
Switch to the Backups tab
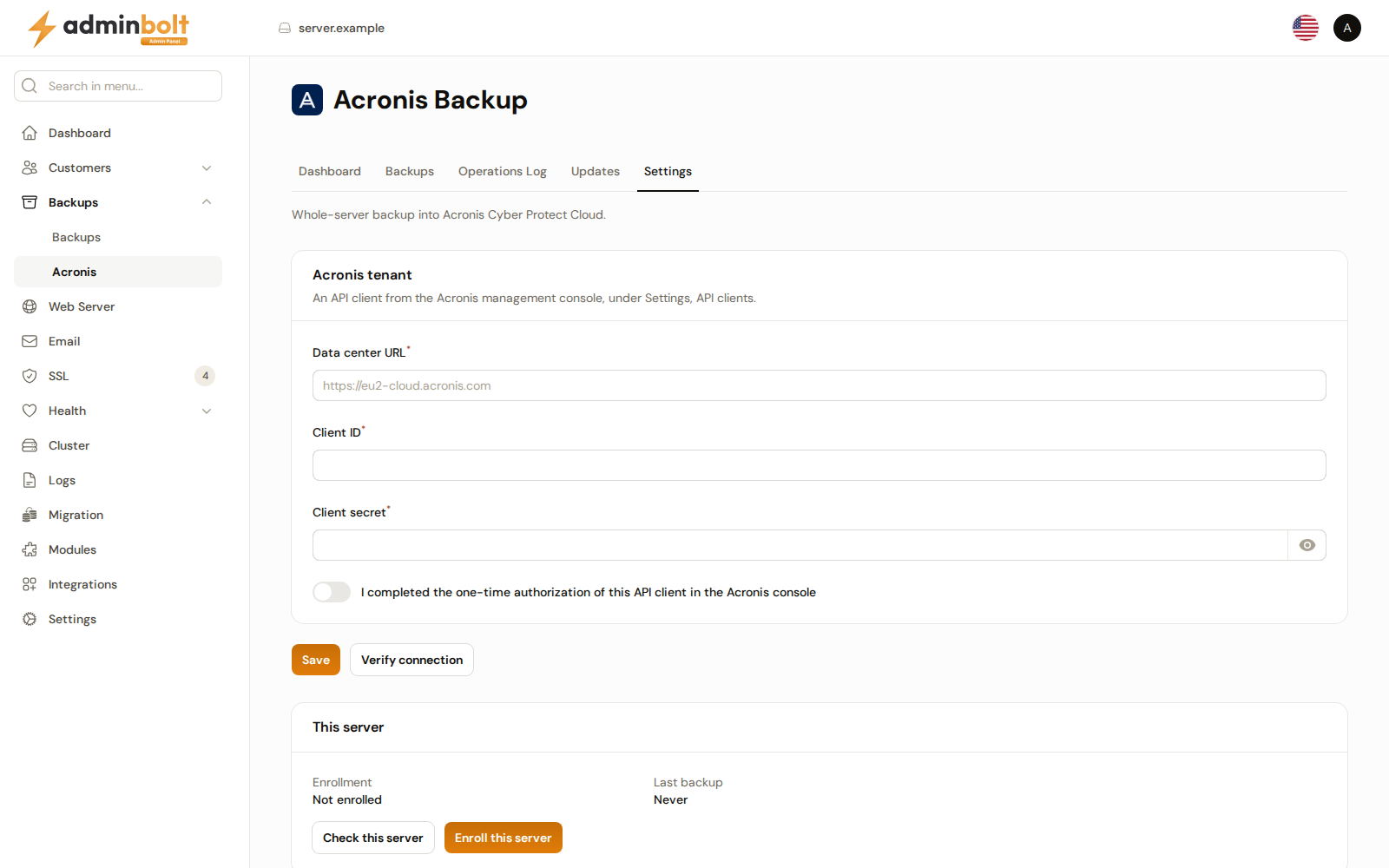410,171
